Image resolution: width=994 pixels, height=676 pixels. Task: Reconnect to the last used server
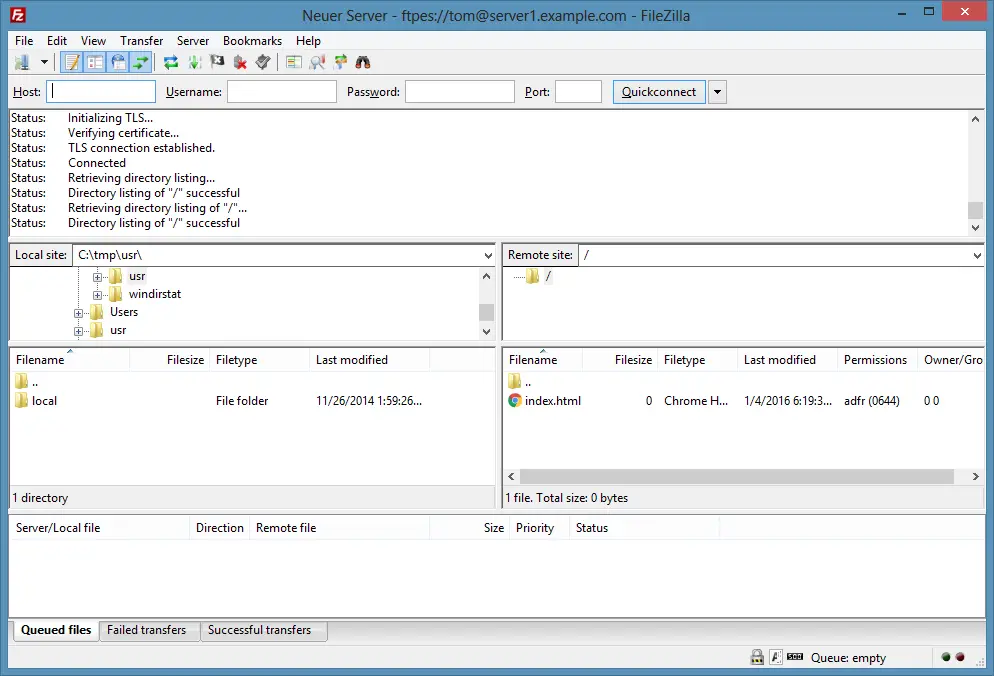pyautogui.click(x=262, y=62)
